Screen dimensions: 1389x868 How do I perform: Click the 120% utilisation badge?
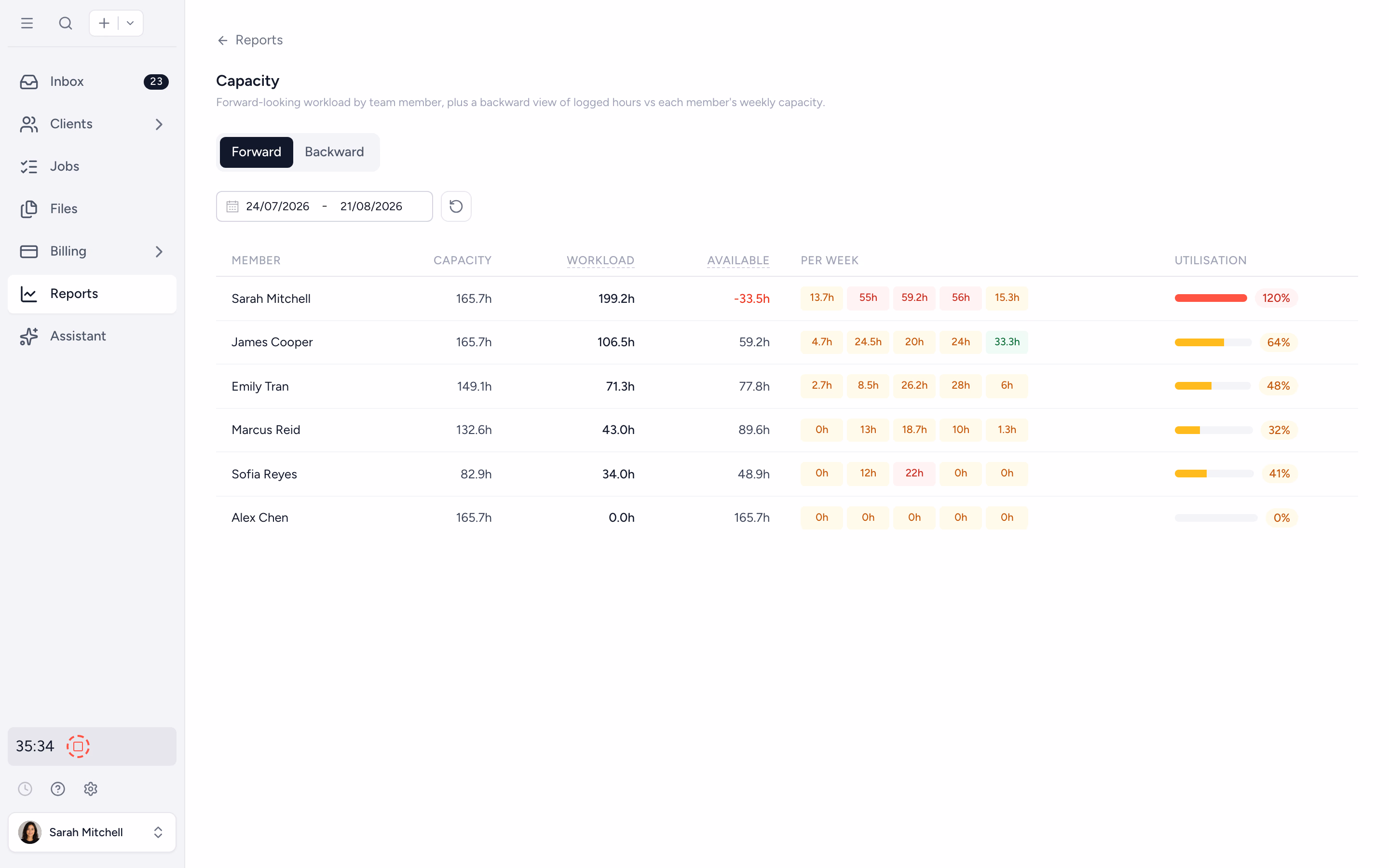1276,298
